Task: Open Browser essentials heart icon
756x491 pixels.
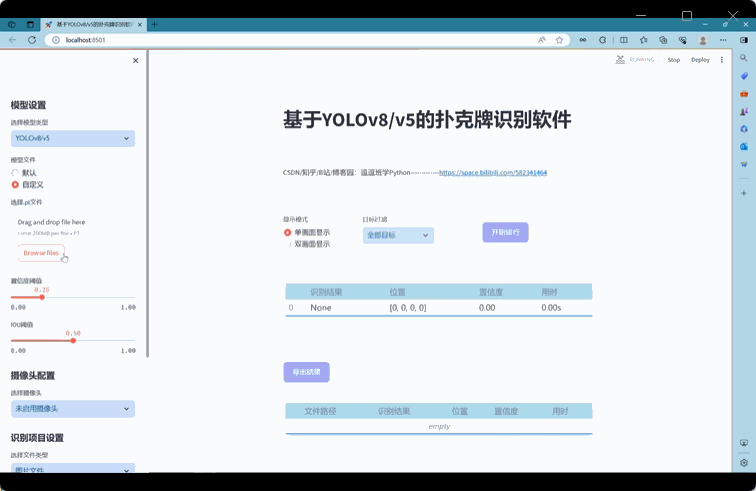Action: coord(683,40)
